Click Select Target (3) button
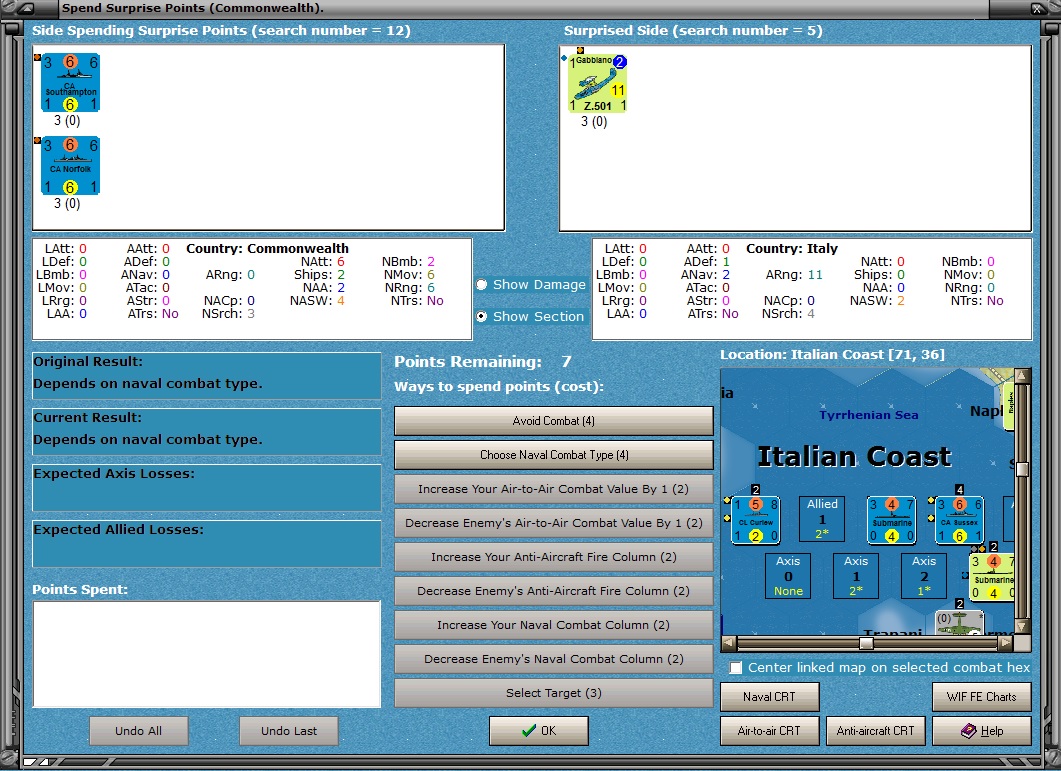Viewport: 1061px width, 771px height. [x=554, y=692]
